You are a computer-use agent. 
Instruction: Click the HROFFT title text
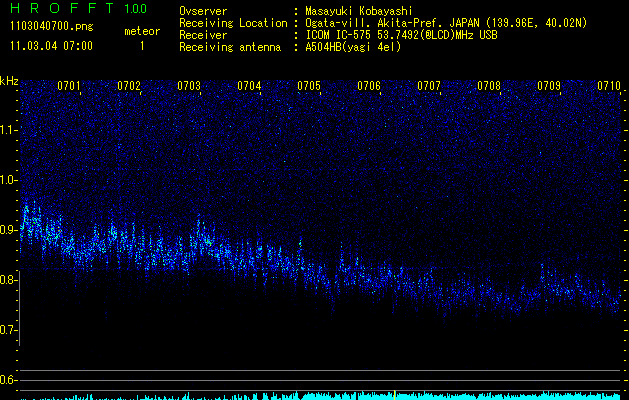coord(63,8)
